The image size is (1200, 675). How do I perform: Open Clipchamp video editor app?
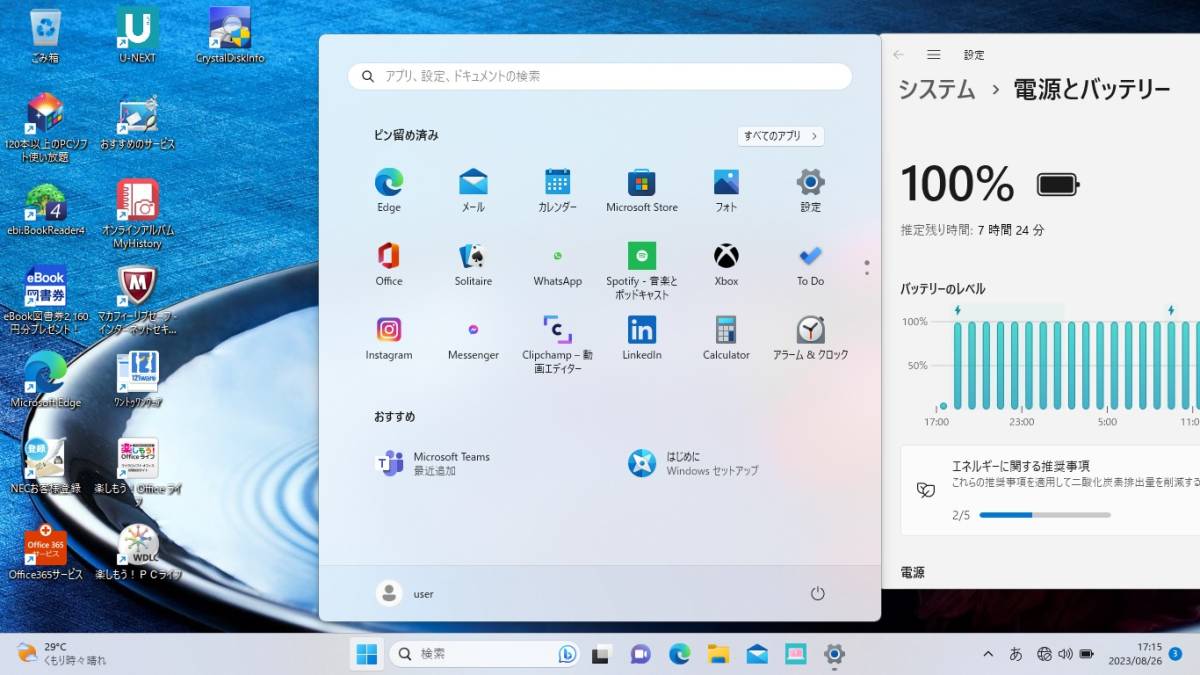point(557,344)
